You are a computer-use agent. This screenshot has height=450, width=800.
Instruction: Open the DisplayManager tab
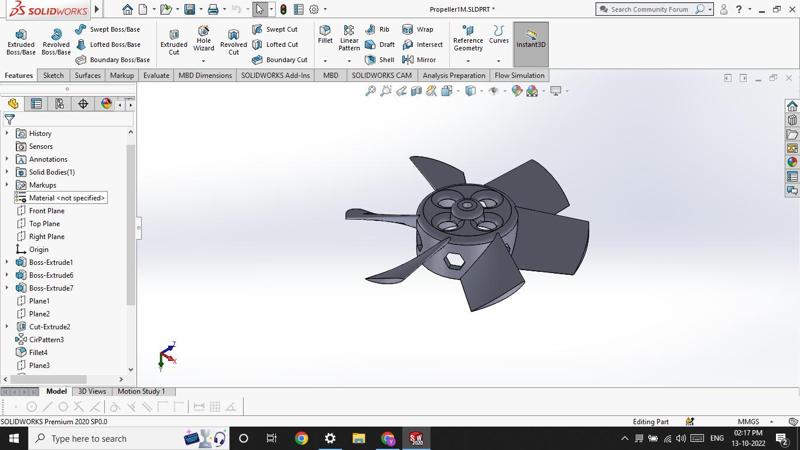(106, 104)
